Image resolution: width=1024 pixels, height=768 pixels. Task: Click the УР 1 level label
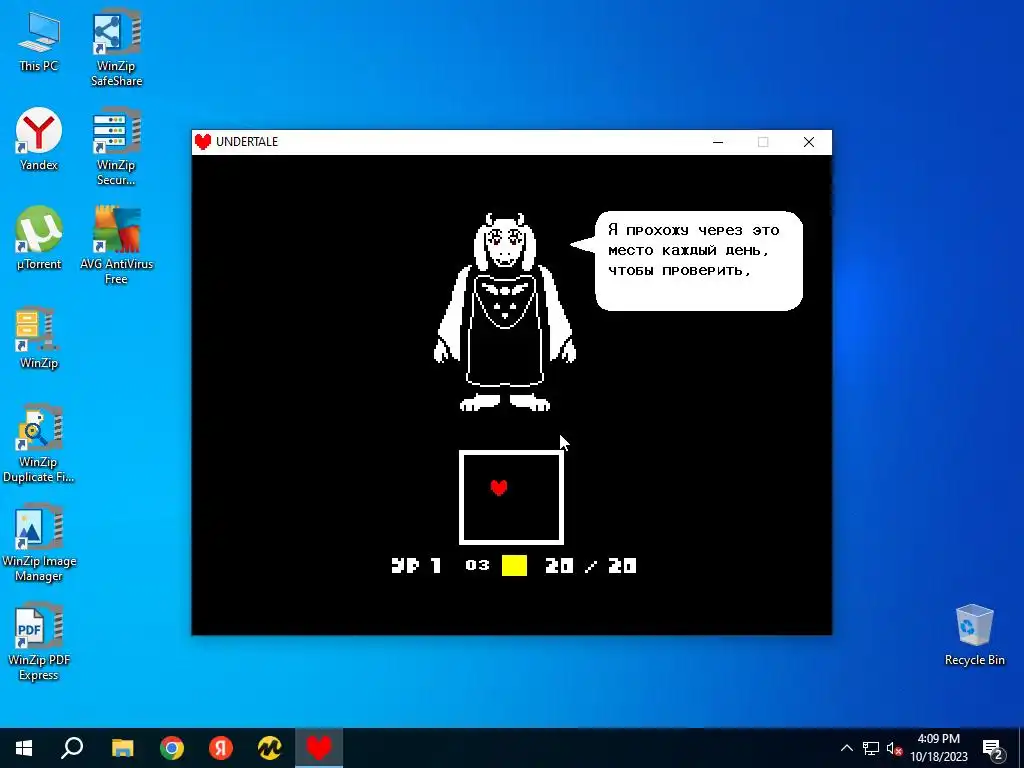416,566
